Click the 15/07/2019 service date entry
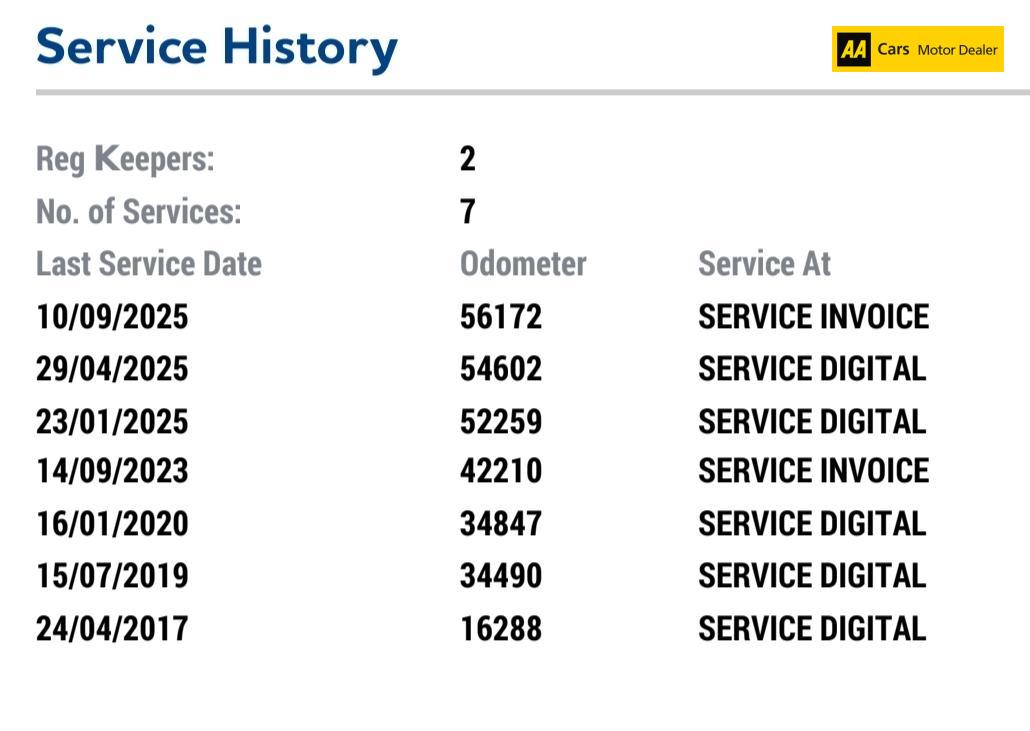Image resolution: width=1030 pixels, height=731 pixels. click(112, 576)
